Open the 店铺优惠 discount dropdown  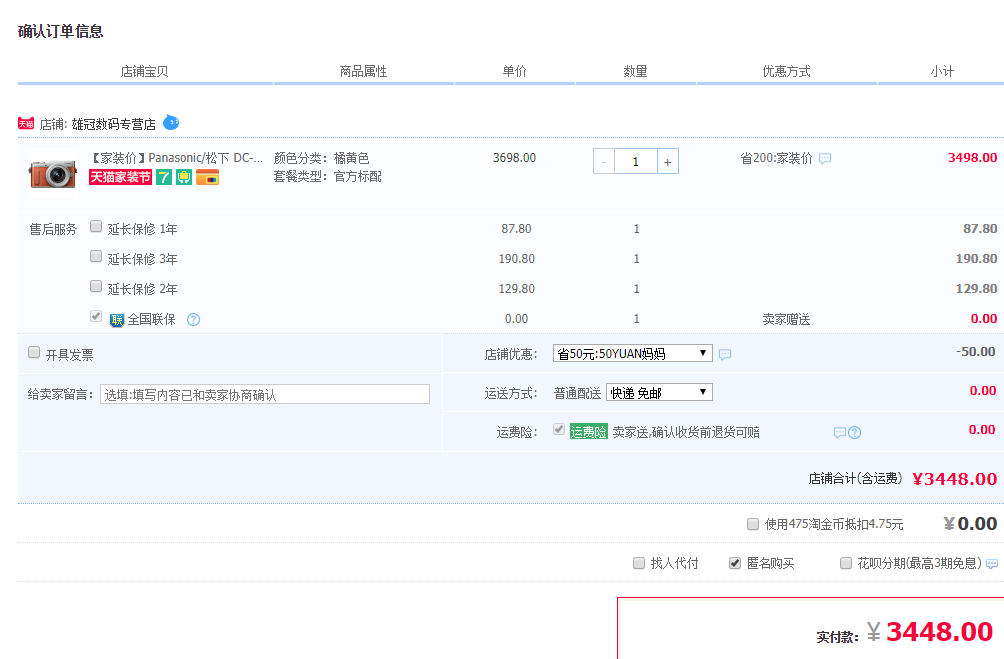pyautogui.click(x=632, y=353)
